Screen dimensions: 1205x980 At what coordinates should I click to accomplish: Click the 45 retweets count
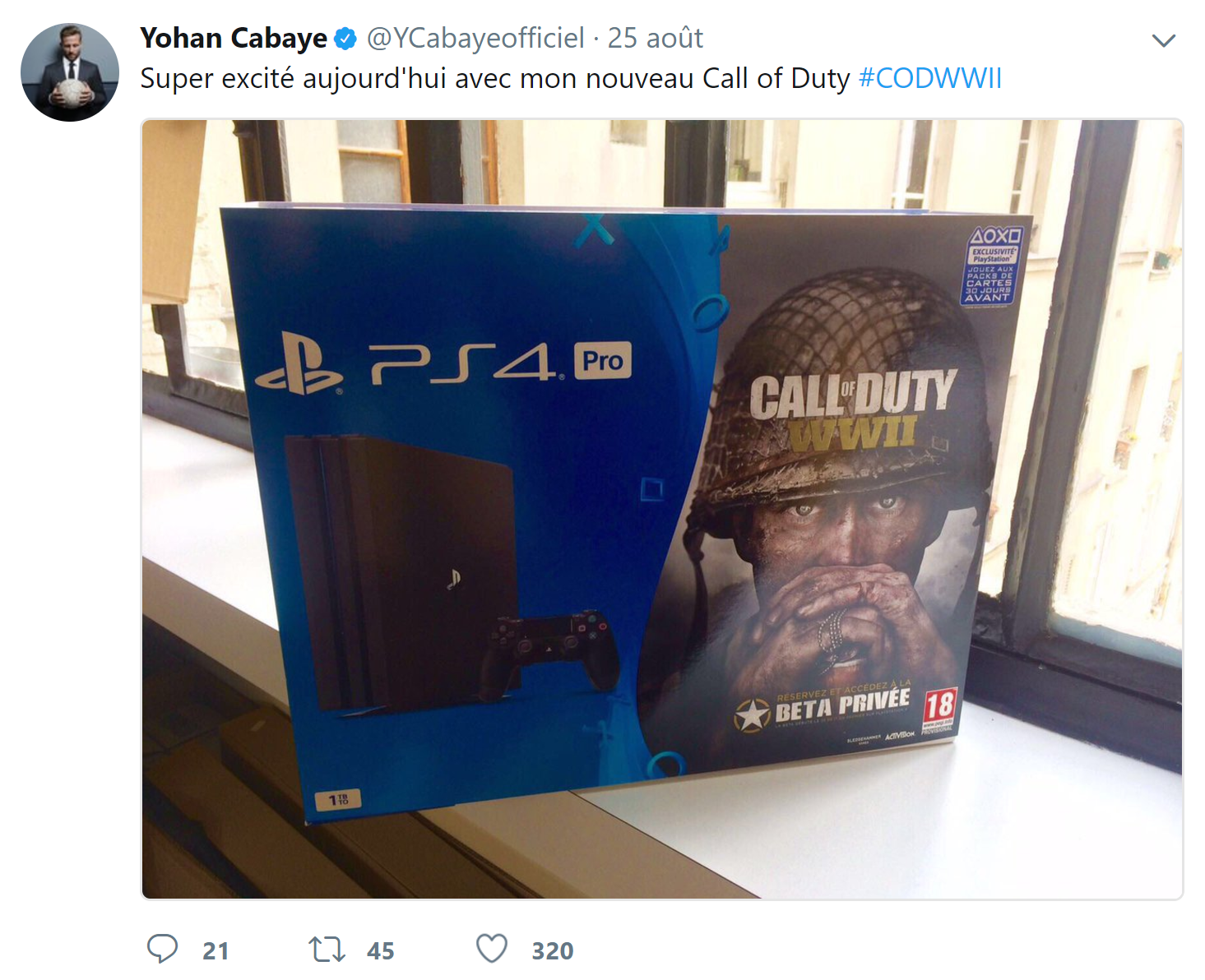point(381,950)
